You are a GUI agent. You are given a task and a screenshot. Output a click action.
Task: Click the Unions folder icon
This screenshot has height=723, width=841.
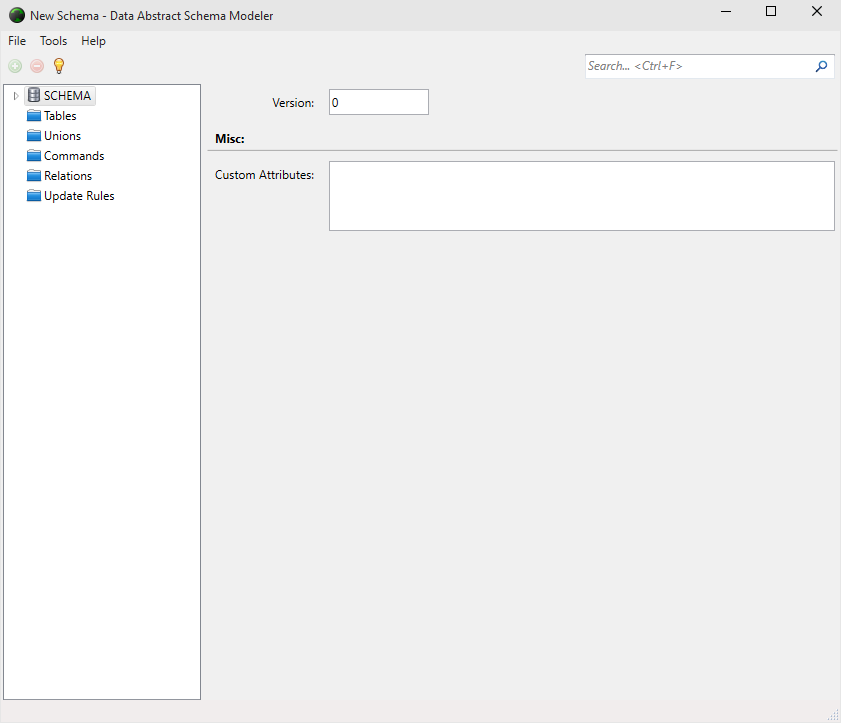(34, 136)
